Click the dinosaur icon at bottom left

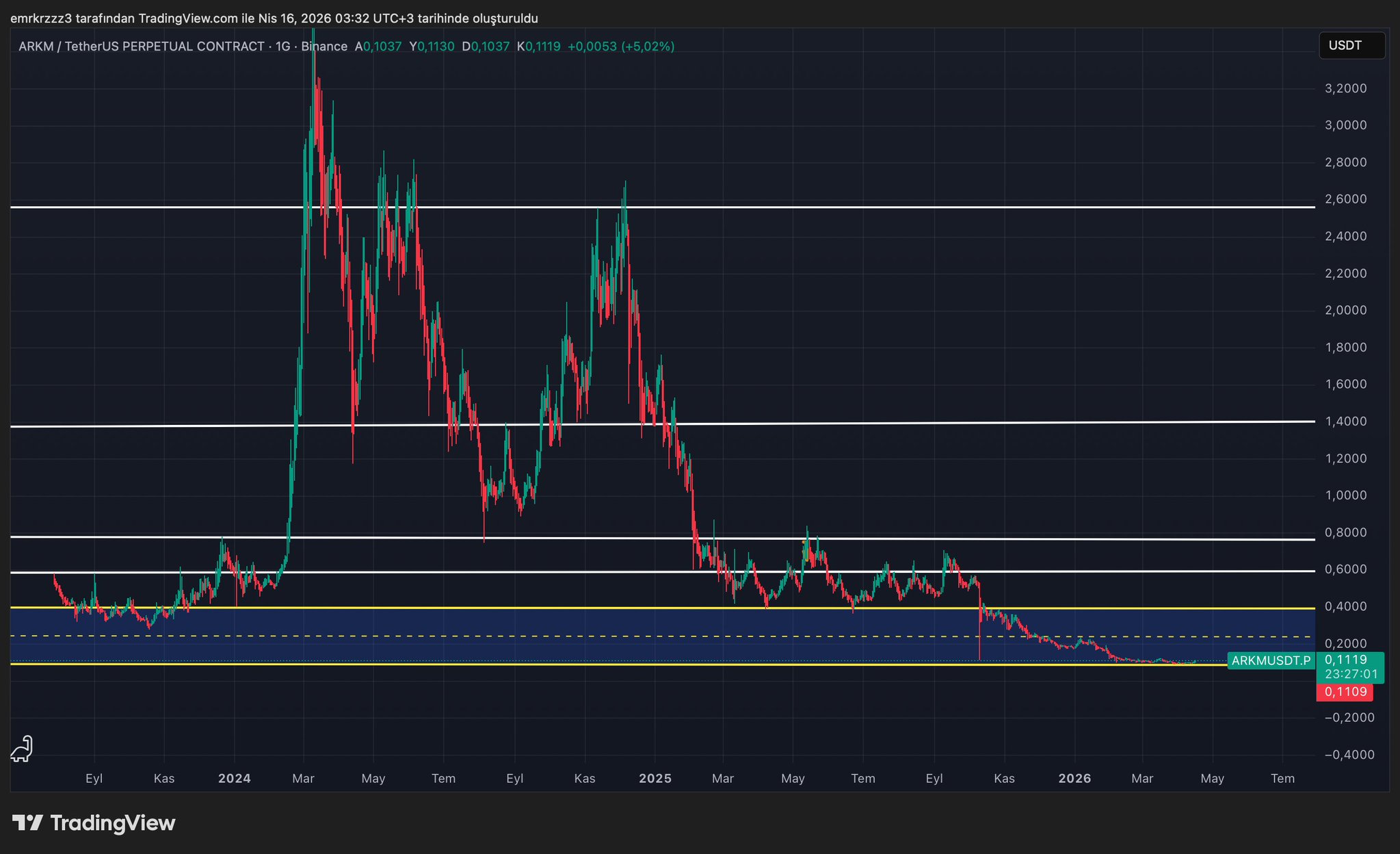(22, 749)
